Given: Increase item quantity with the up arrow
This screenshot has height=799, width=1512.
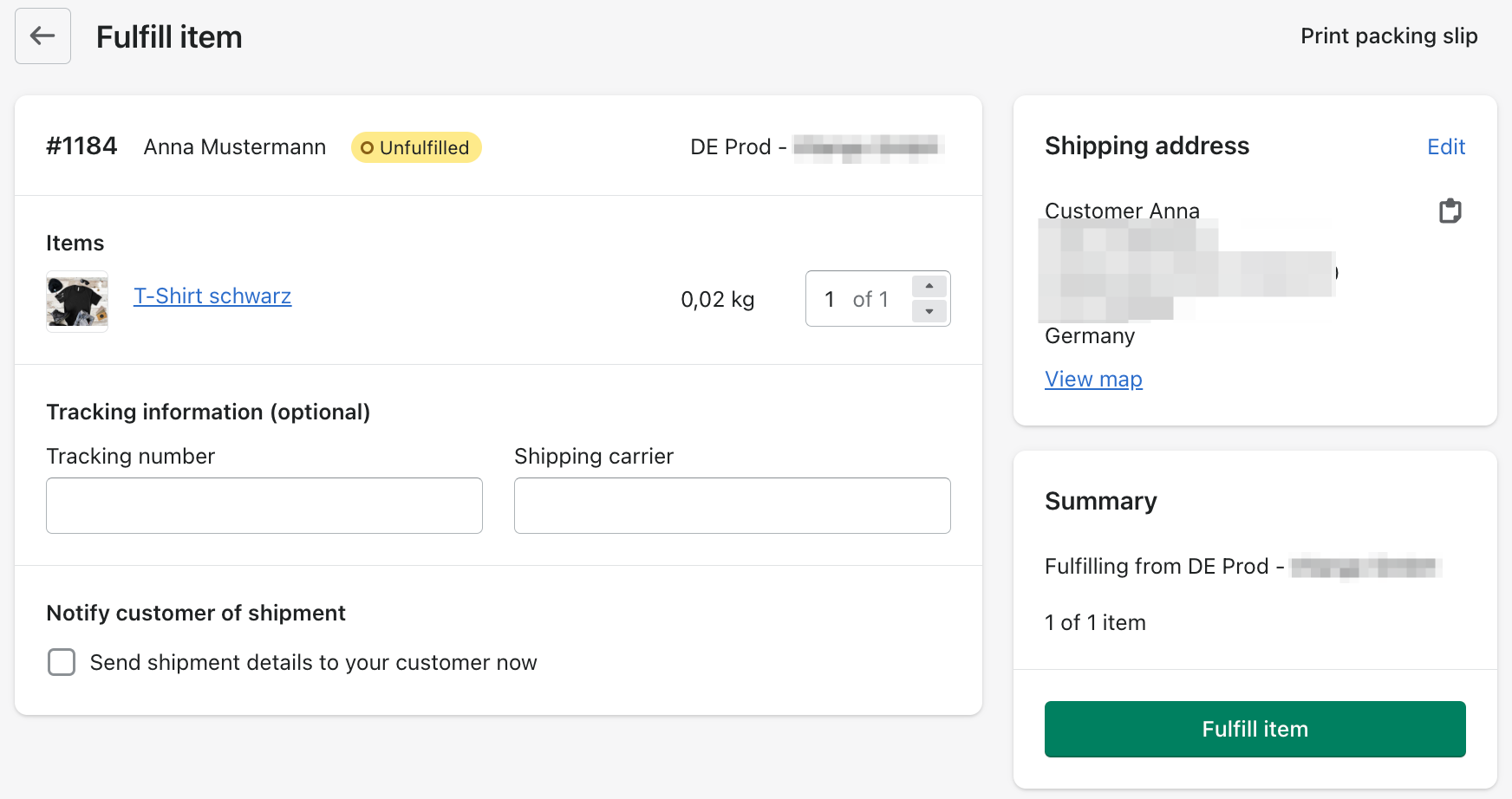Looking at the screenshot, I should [929, 286].
